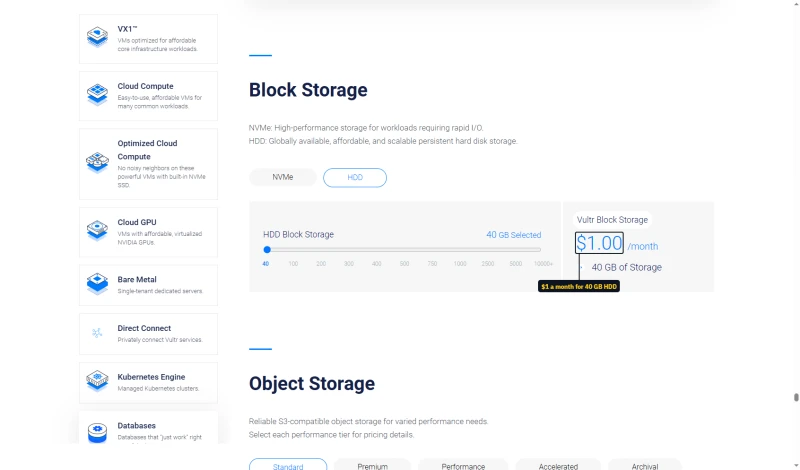Click the '40 GB Selected' text
800x470 pixels.
(x=514, y=235)
